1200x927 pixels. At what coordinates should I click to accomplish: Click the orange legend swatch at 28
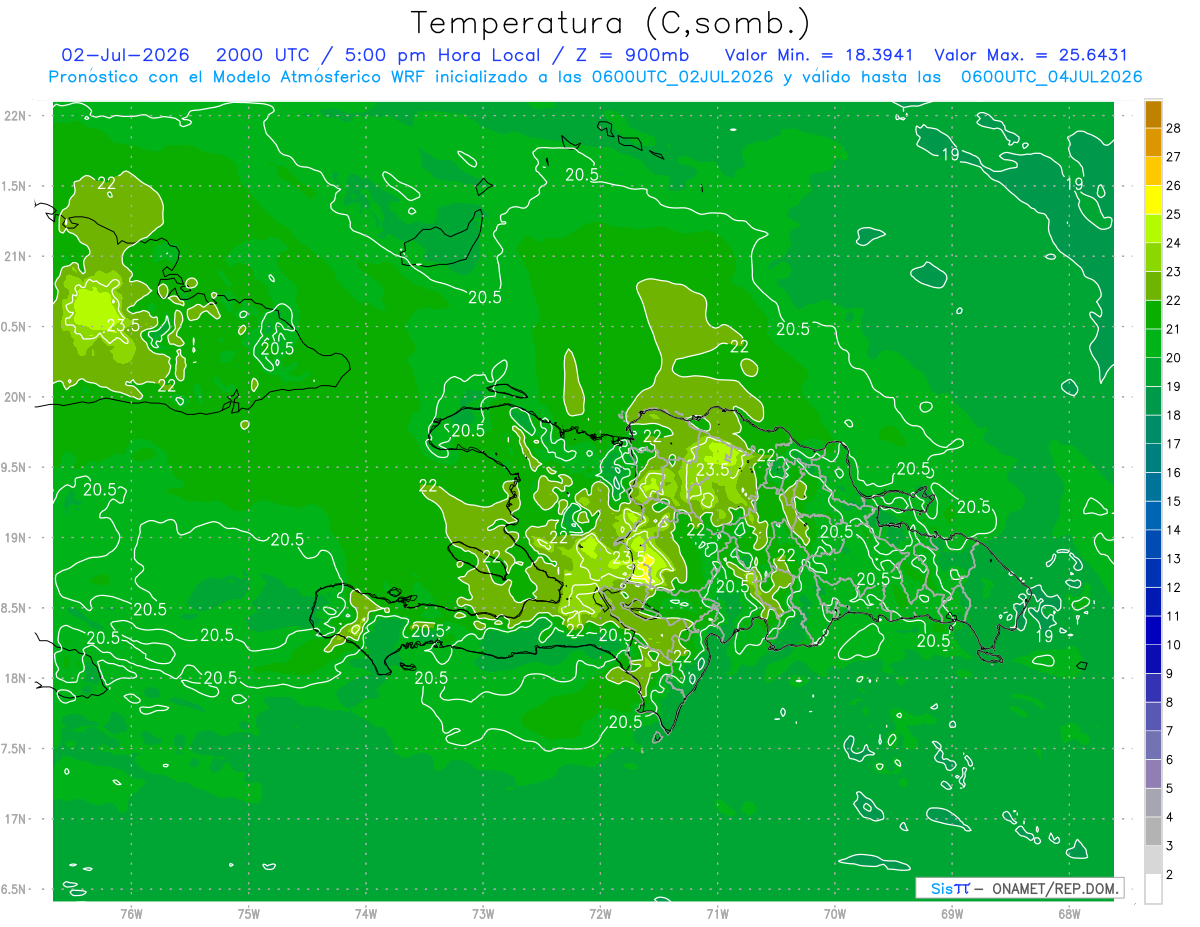point(1153,114)
